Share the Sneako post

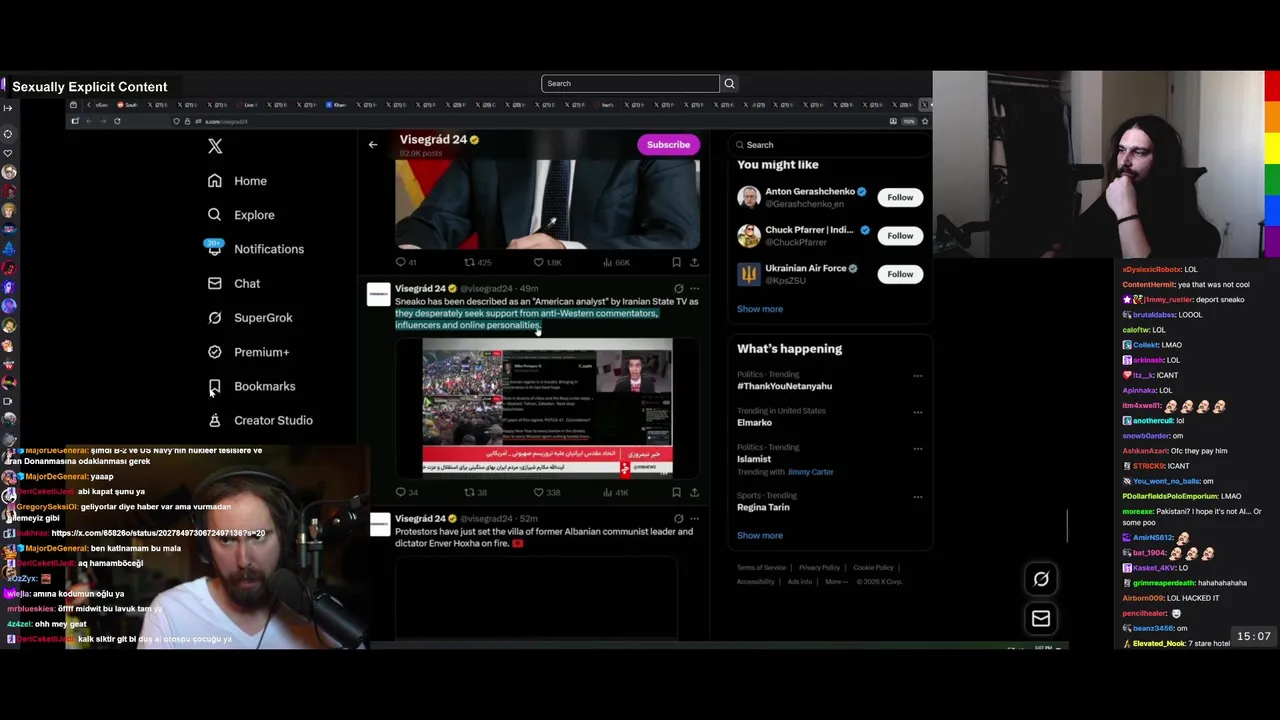[694, 492]
